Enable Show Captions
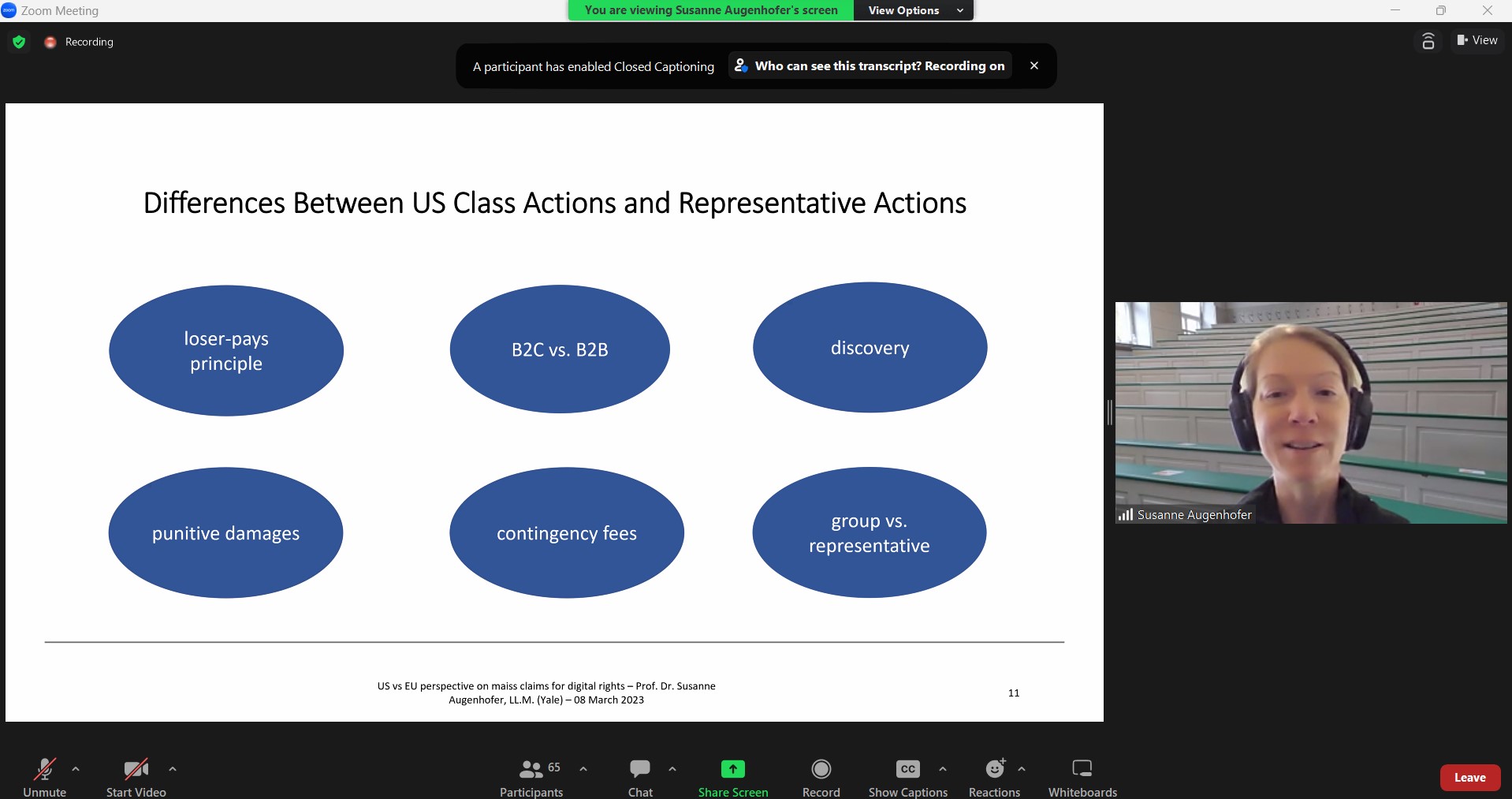Screen dimensions: 1512x799 tap(907, 777)
